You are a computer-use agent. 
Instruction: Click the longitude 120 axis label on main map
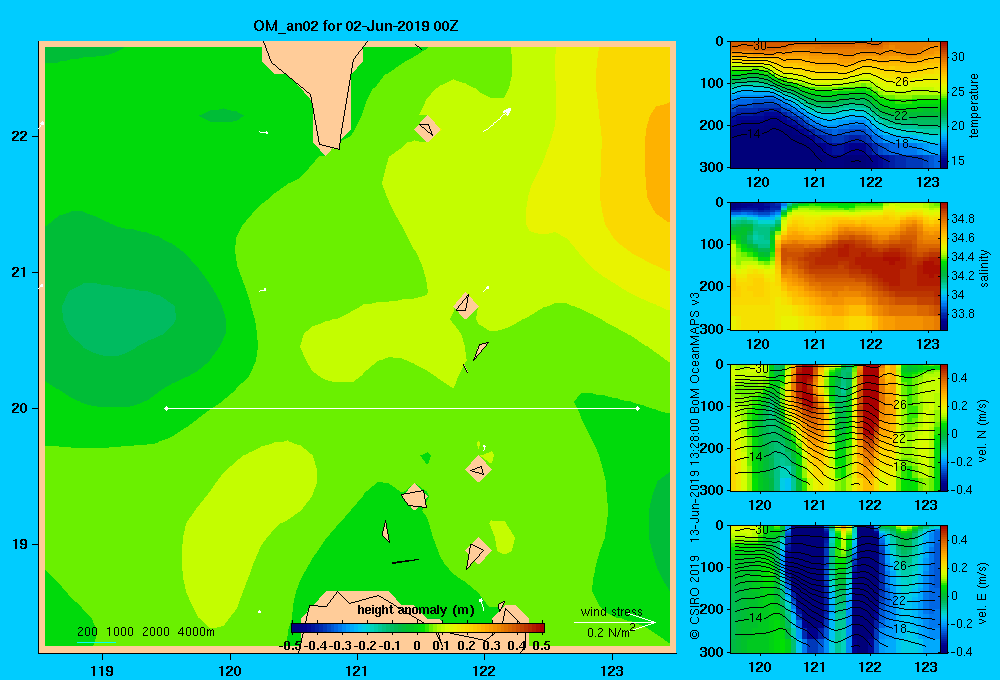pyautogui.click(x=230, y=670)
